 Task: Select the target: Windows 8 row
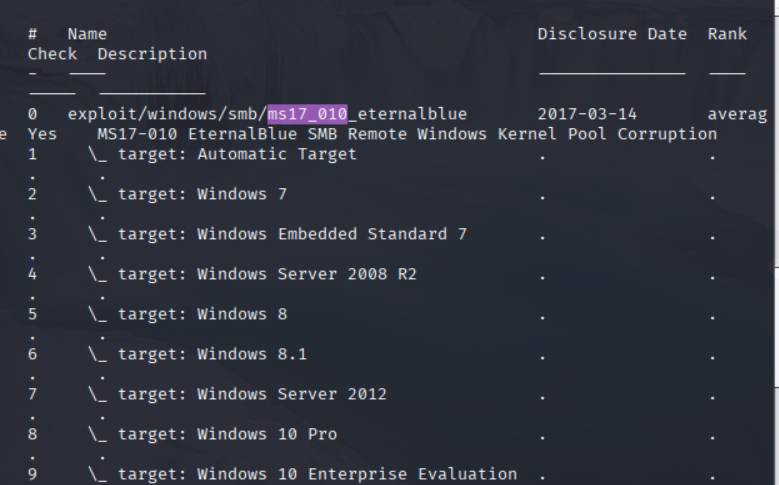coord(188,314)
